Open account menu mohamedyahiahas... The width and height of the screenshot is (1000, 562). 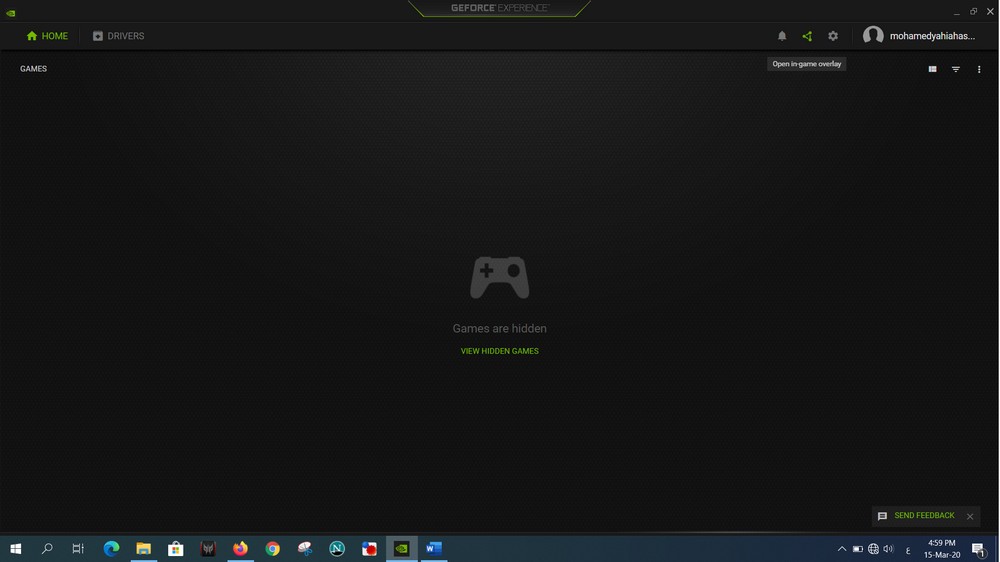[932, 36]
